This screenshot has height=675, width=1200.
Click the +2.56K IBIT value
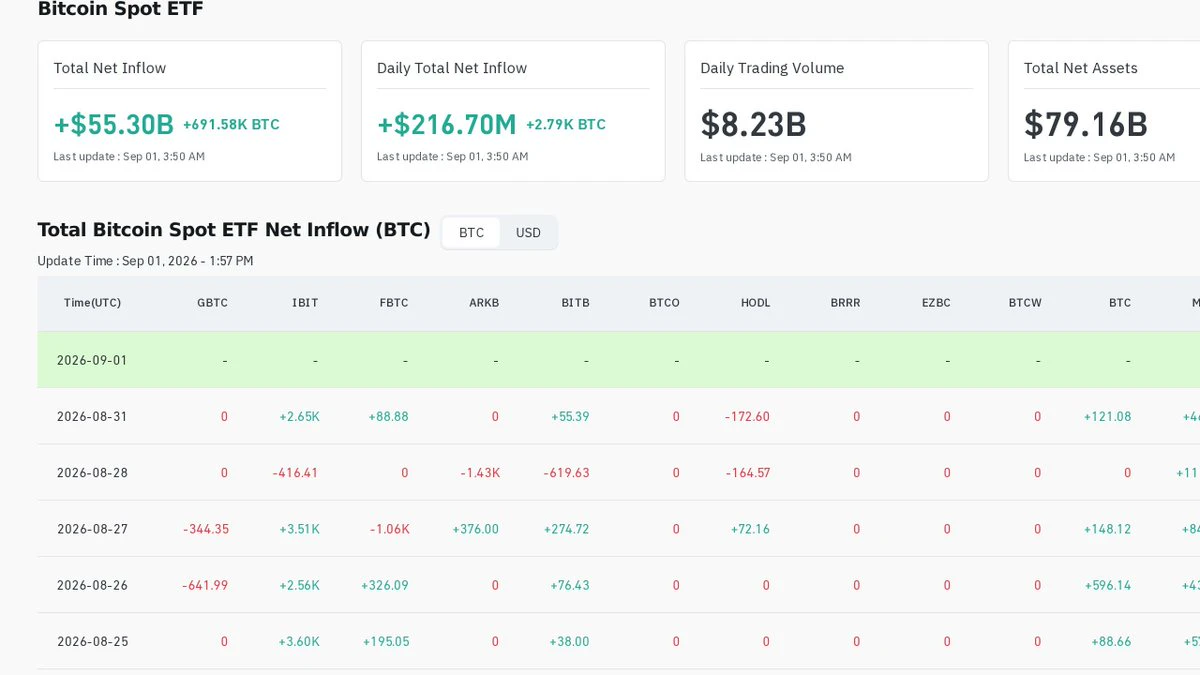point(299,585)
